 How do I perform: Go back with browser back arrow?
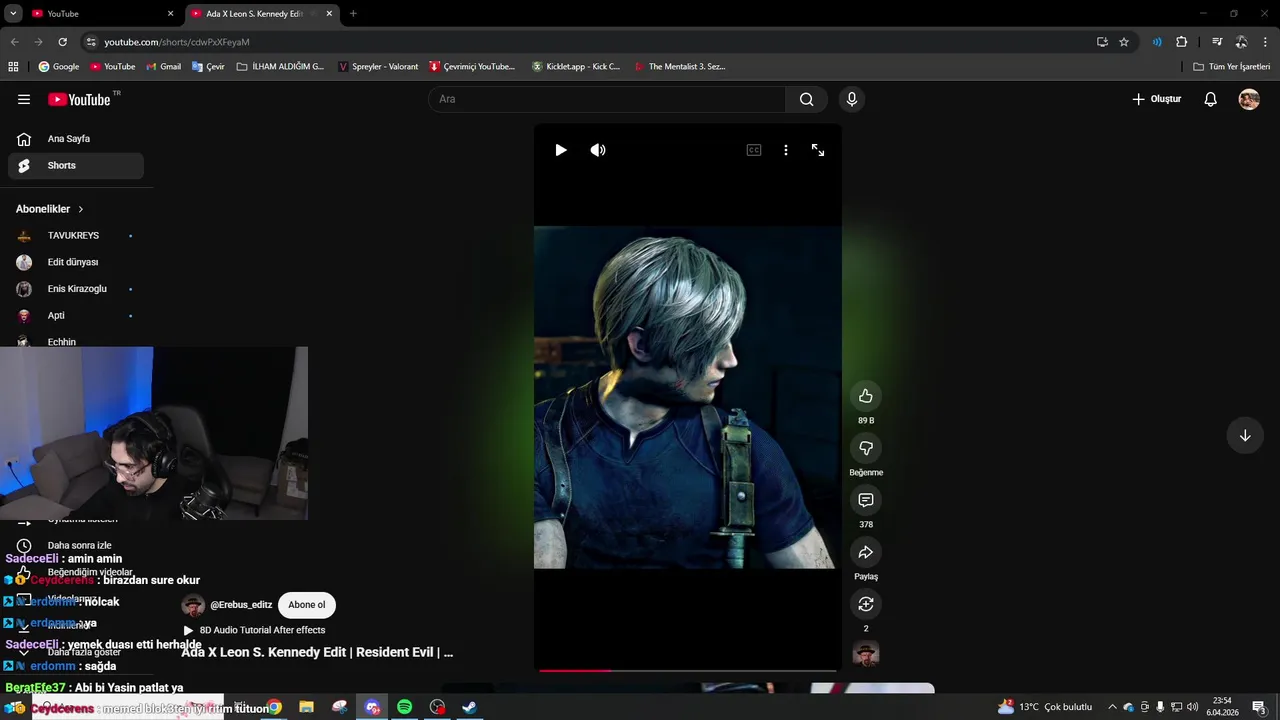coord(14,42)
